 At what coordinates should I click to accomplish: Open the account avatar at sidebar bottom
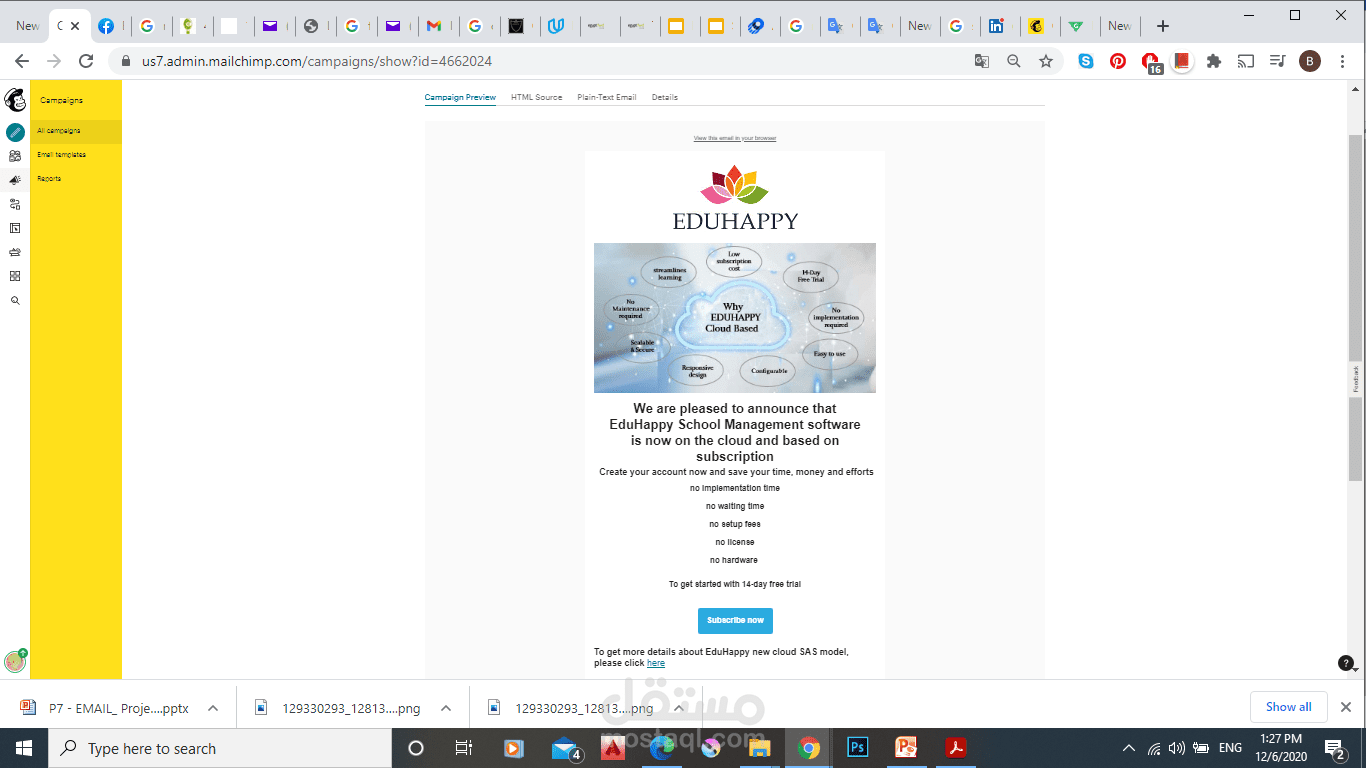[15, 661]
